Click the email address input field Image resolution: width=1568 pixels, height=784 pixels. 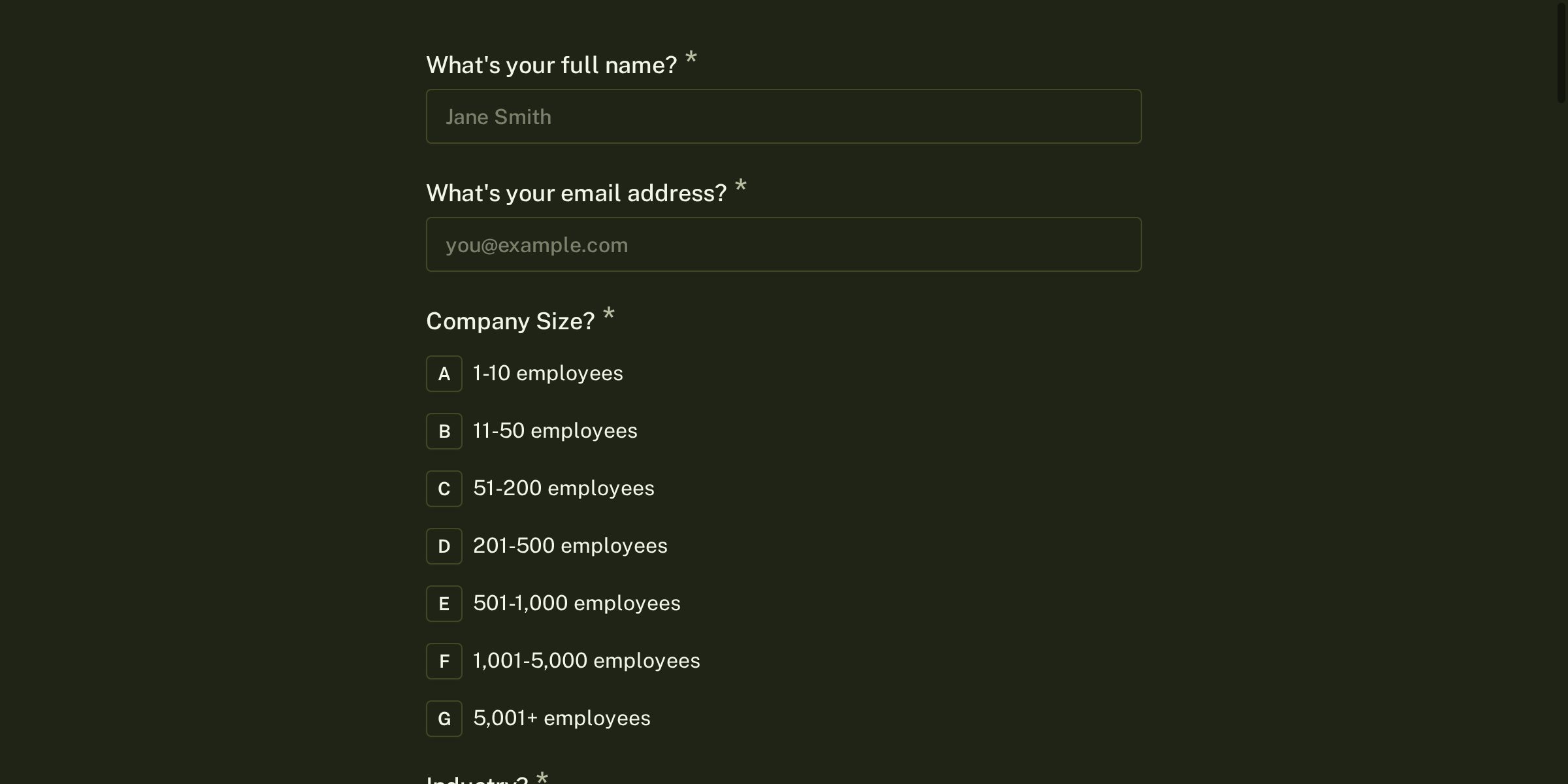pyautogui.click(x=783, y=244)
